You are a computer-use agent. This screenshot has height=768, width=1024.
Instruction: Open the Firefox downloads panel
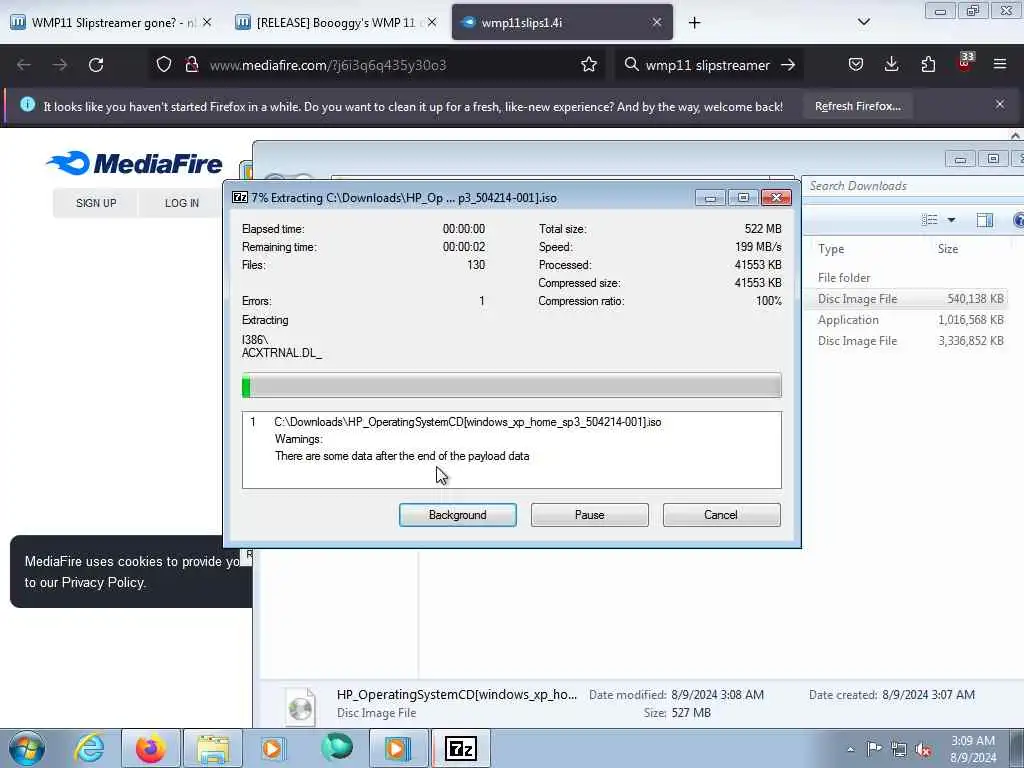(891, 65)
